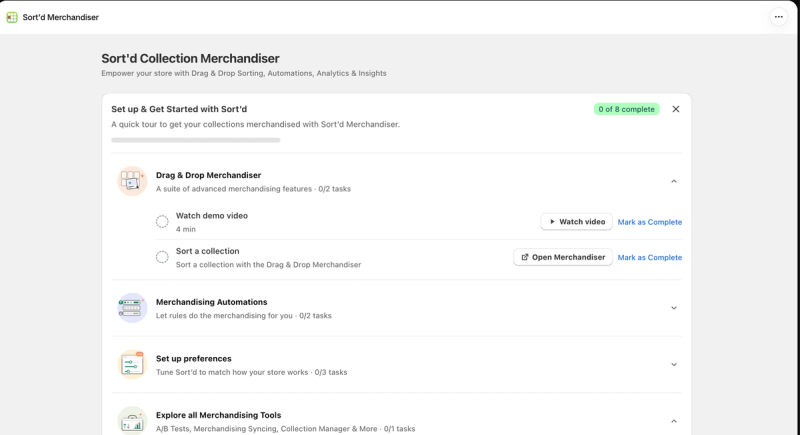The width and height of the screenshot is (800, 435).
Task: Click the Watch video button
Action: click(x=577, y=222)
